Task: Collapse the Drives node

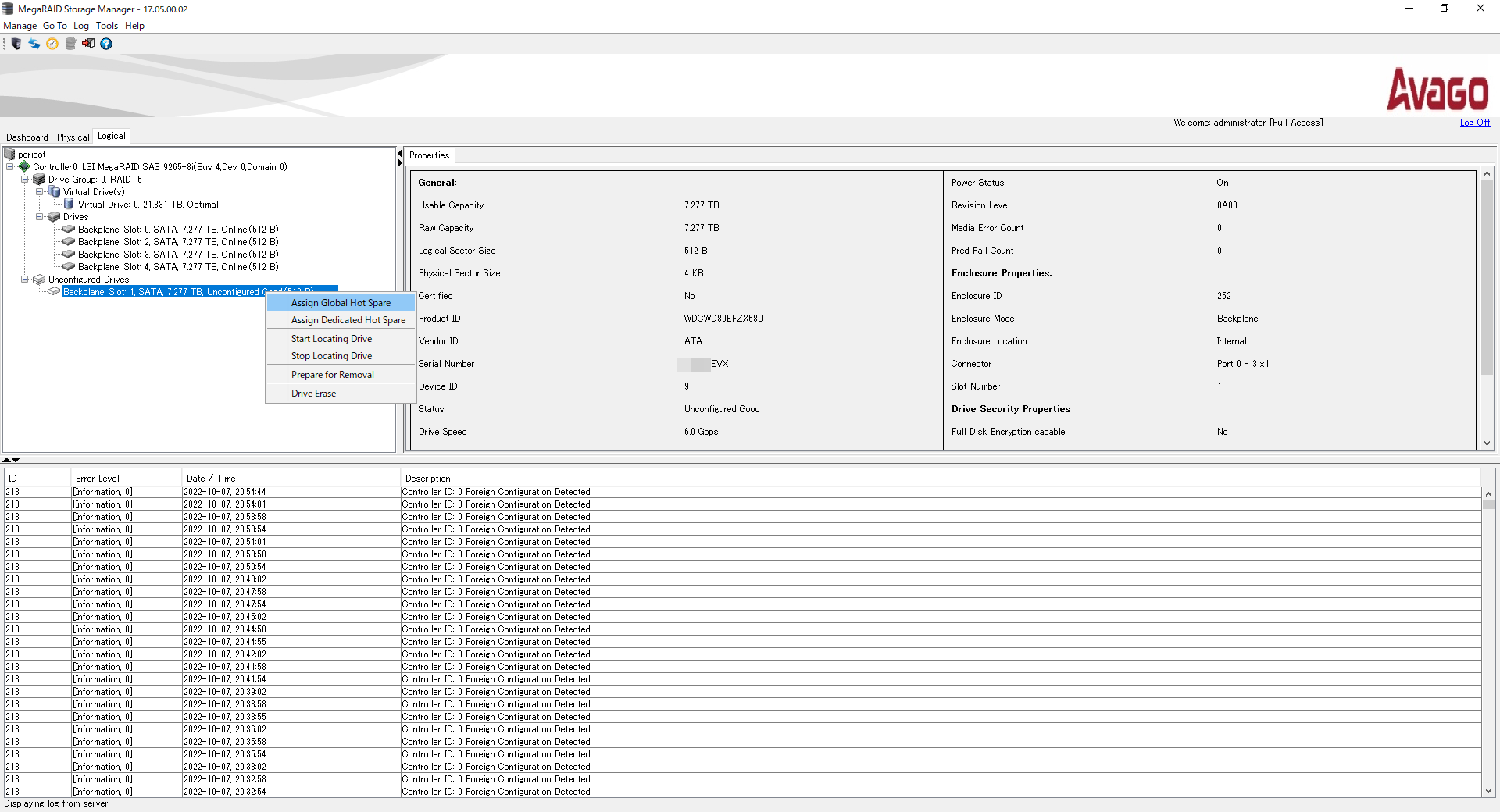Action: pyautogui.click(x=39, y=216)
